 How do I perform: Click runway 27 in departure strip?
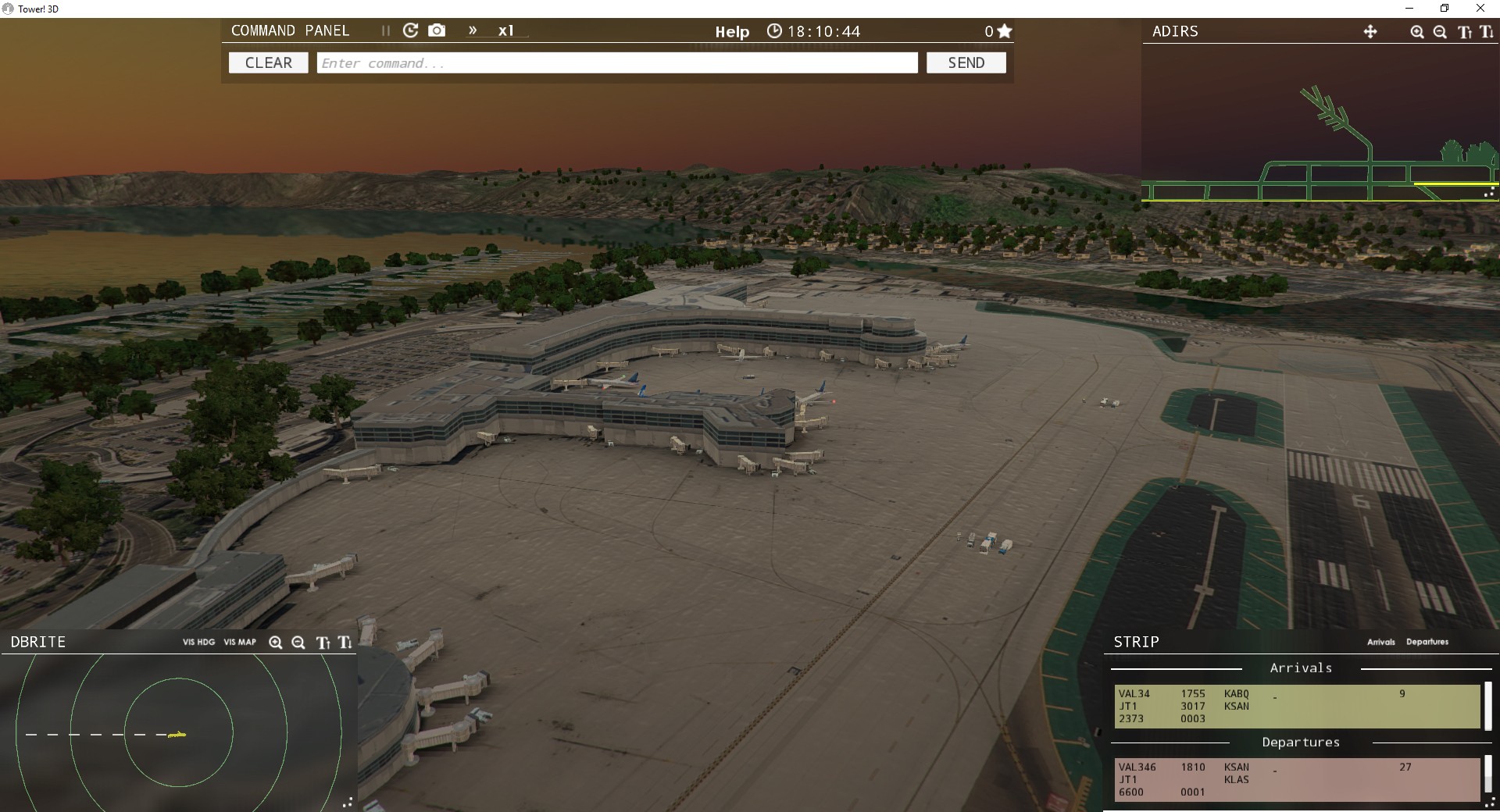pyautogui.click(x=1405, y=767)
